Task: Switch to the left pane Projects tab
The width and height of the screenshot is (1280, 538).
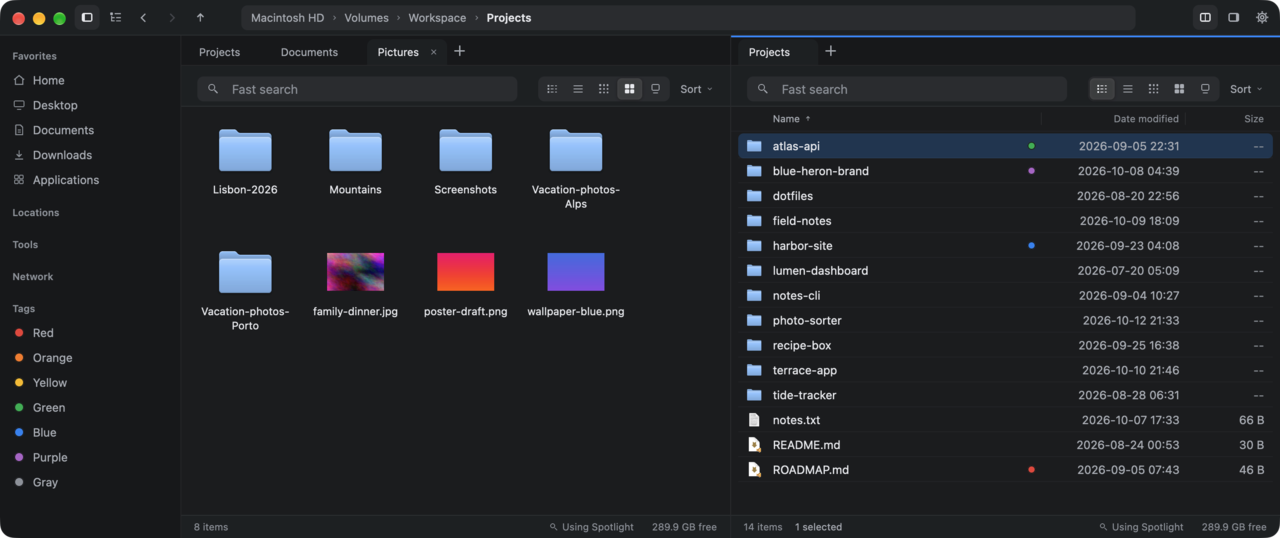Action: pos(219,52)
